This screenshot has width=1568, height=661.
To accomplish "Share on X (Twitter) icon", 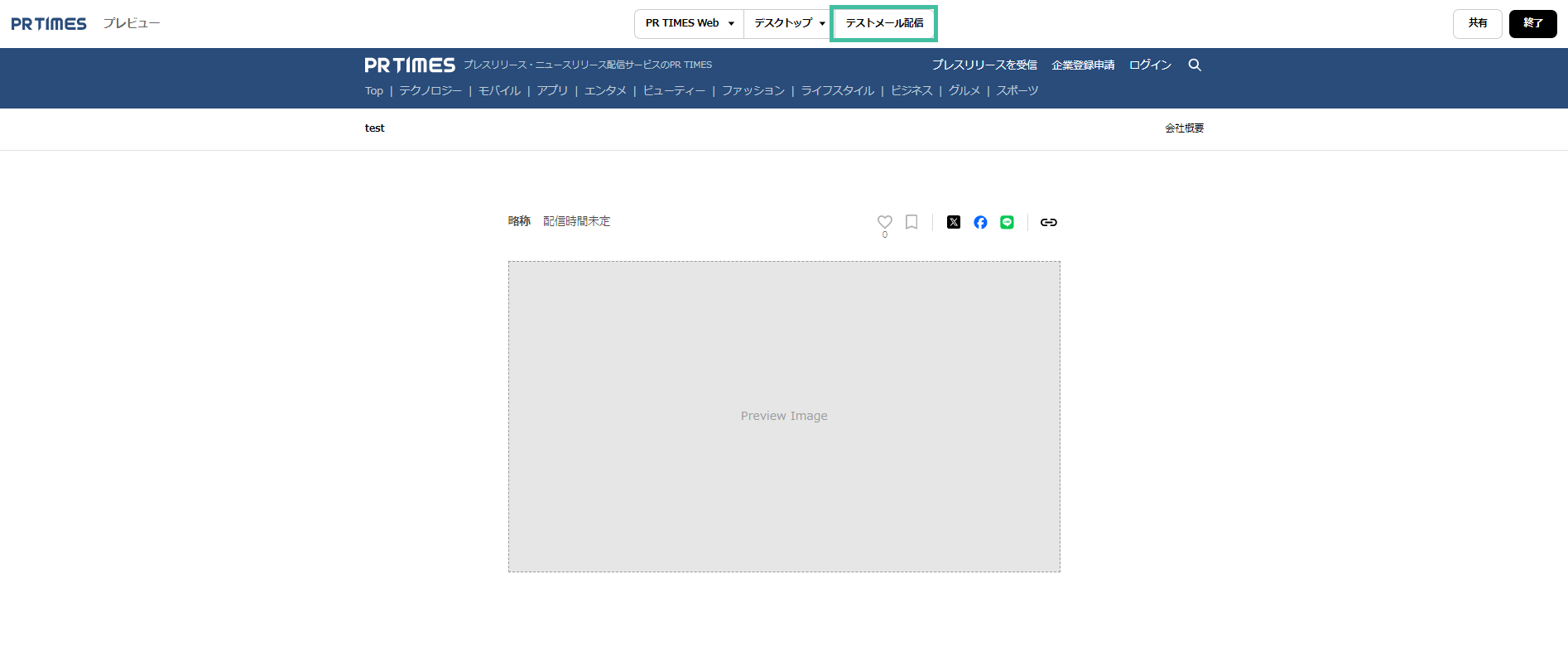I will [954, 222].
